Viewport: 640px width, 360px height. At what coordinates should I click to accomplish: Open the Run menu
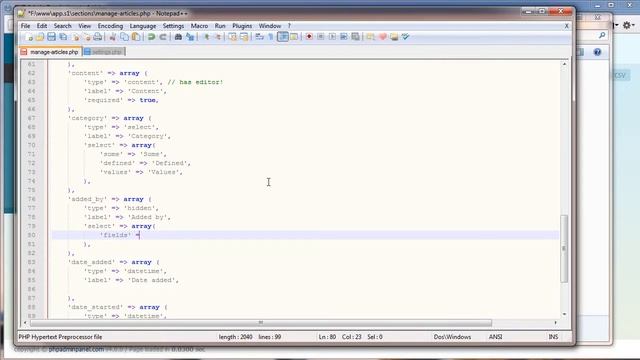[x=220, y=26]
